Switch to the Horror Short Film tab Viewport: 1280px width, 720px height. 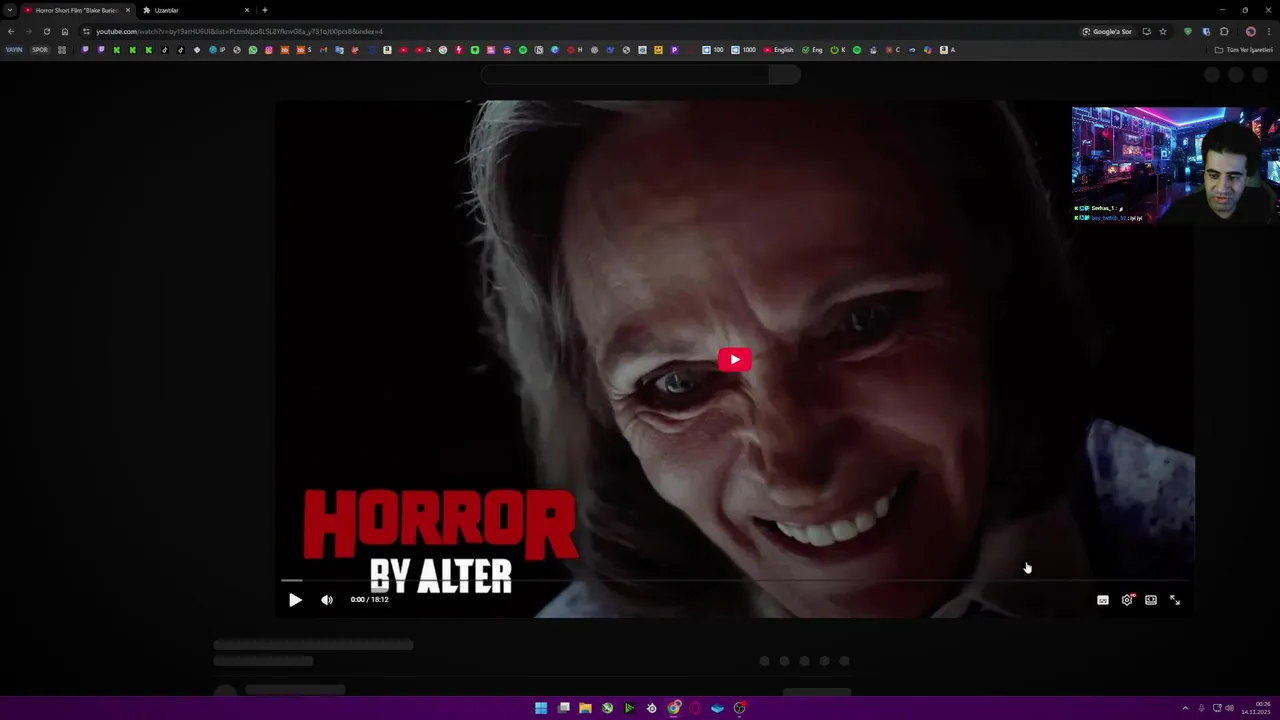(x=75, y=10)
